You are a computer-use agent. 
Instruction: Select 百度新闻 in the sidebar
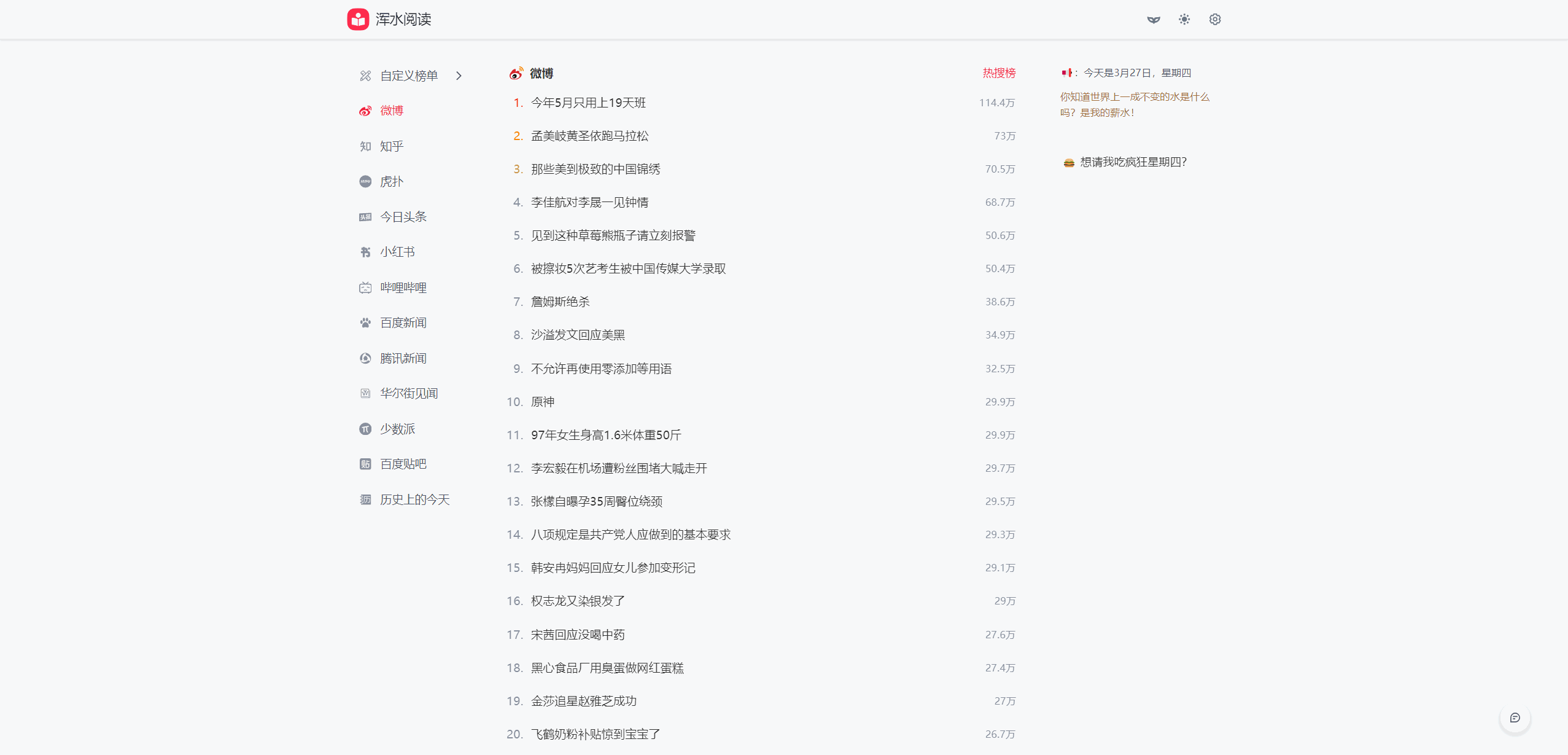(x=403, y=323)
